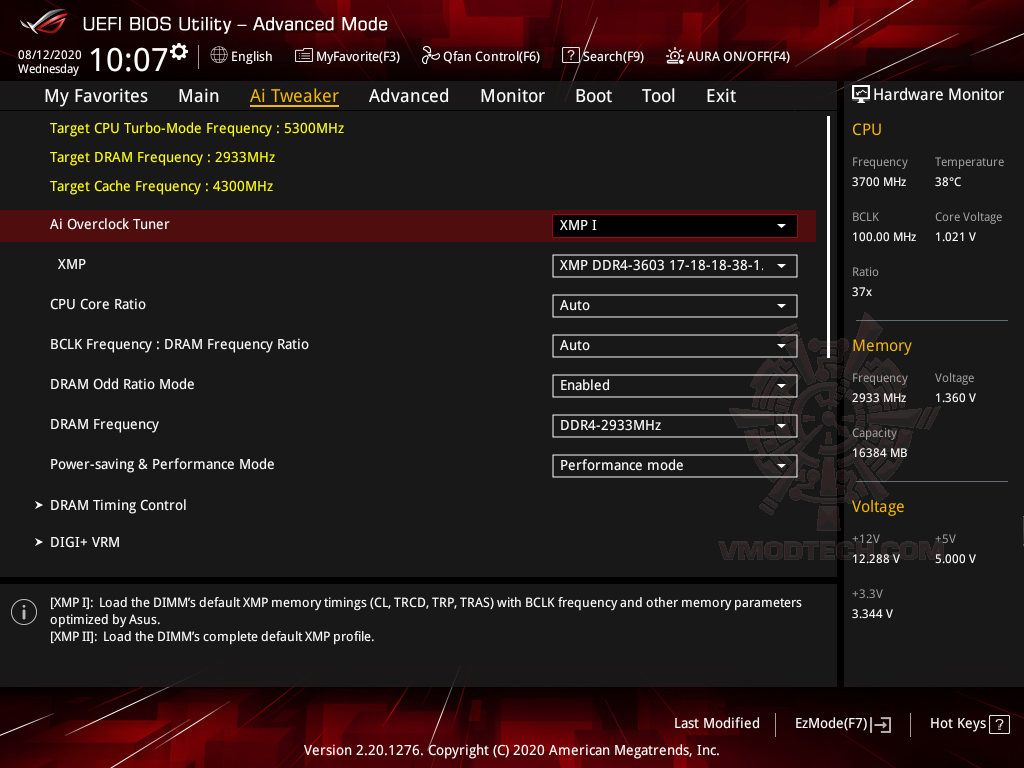Image resolution: width=1024 pixels, height=768 pixels.
Task: Click the +3.3V 3.344 V reading
Action: point(872,614)
